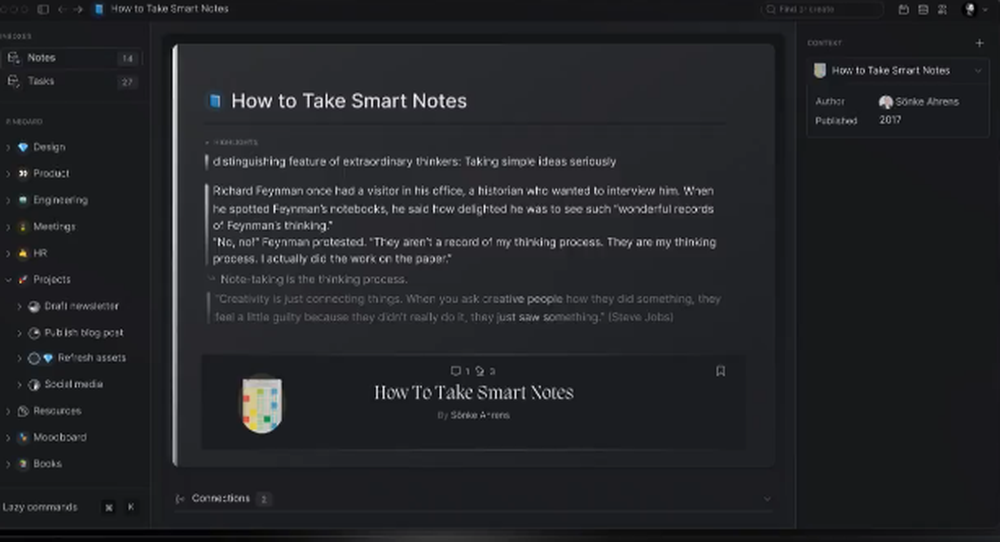Click the HR icon in sidebar
The image size is (1000, 542).
click(x=23, y=253)
